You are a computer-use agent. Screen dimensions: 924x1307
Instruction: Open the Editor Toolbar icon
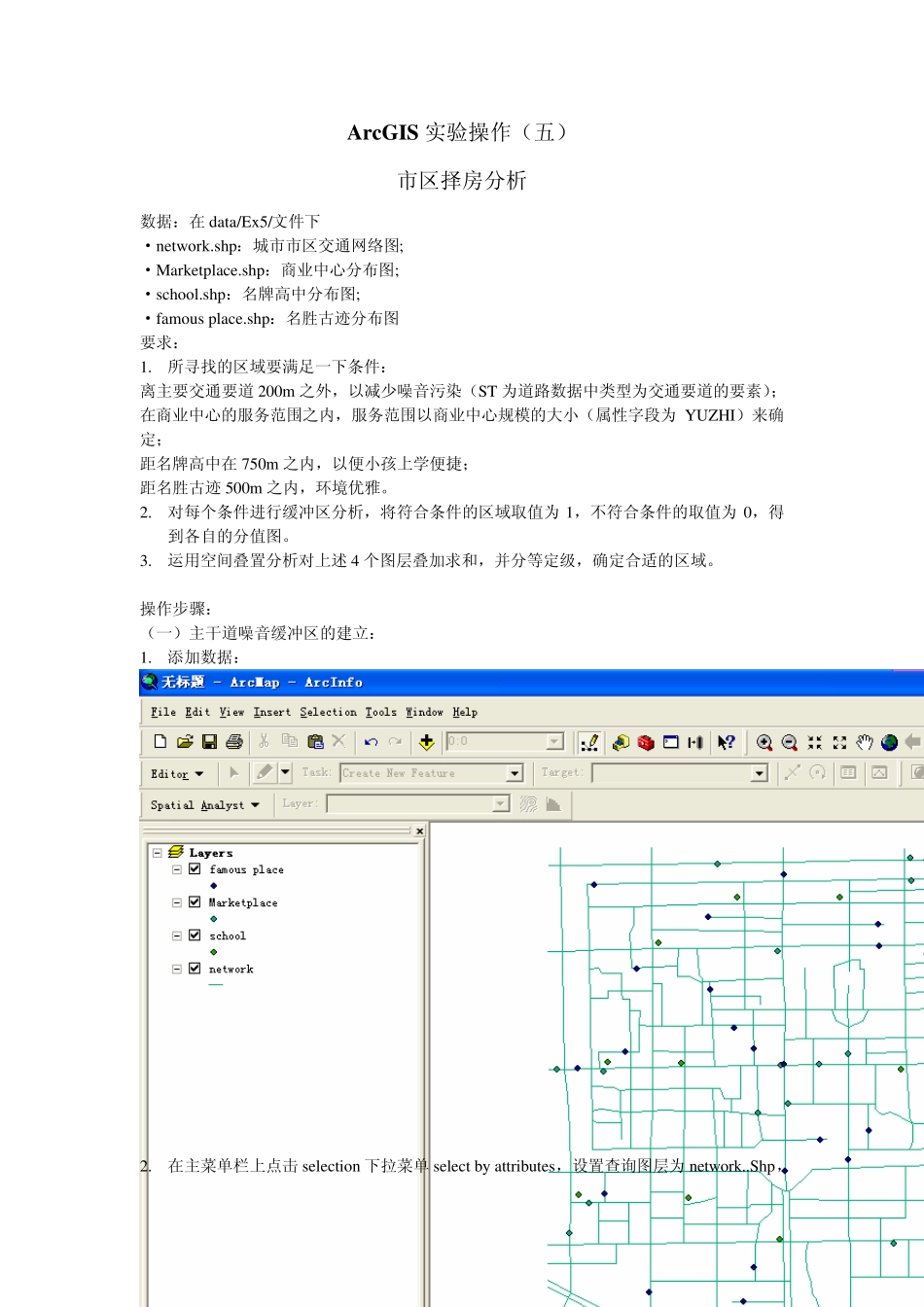pyautogui.click(x=589, y=743)
